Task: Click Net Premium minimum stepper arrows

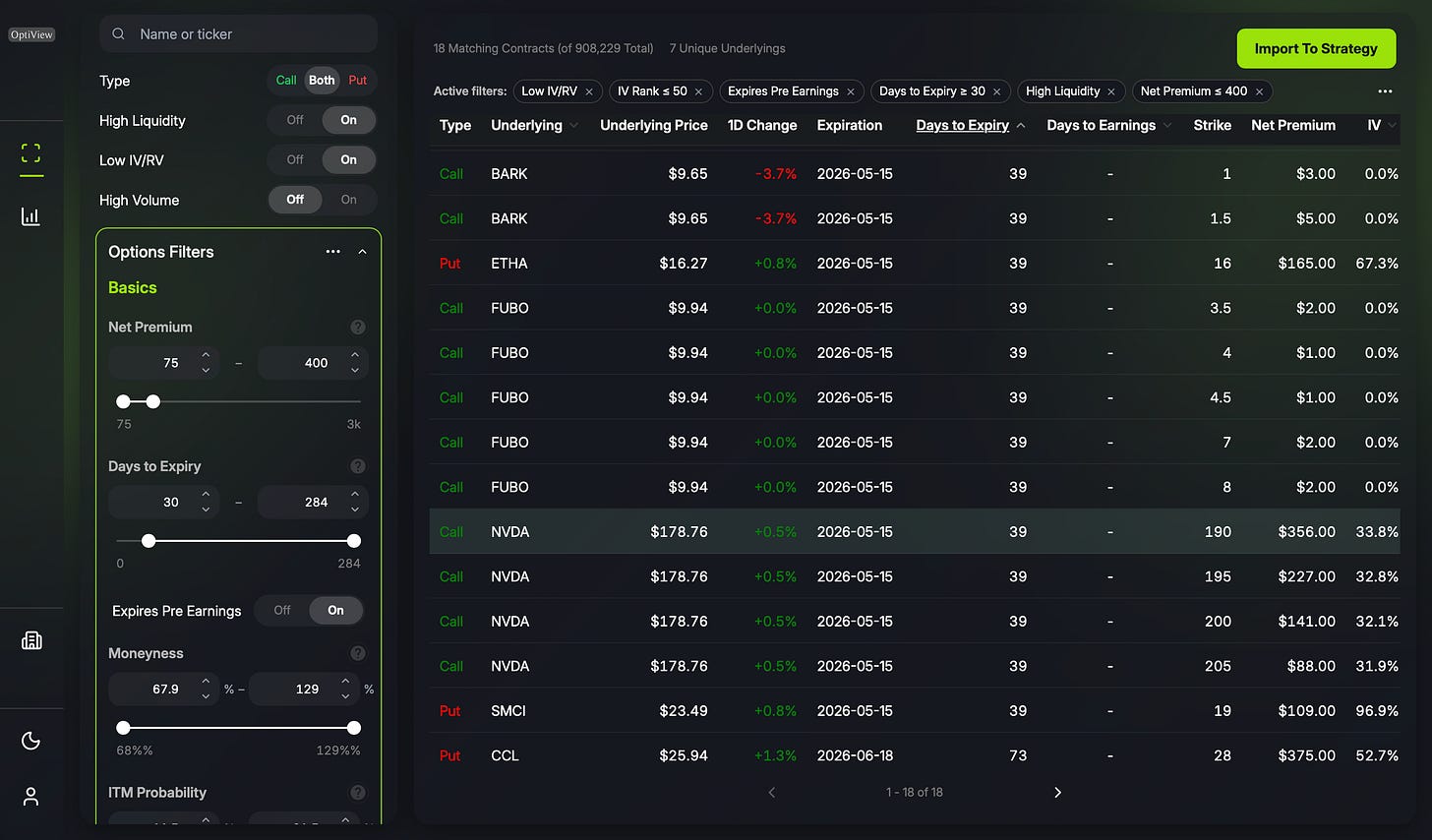Action: [206, 363]
